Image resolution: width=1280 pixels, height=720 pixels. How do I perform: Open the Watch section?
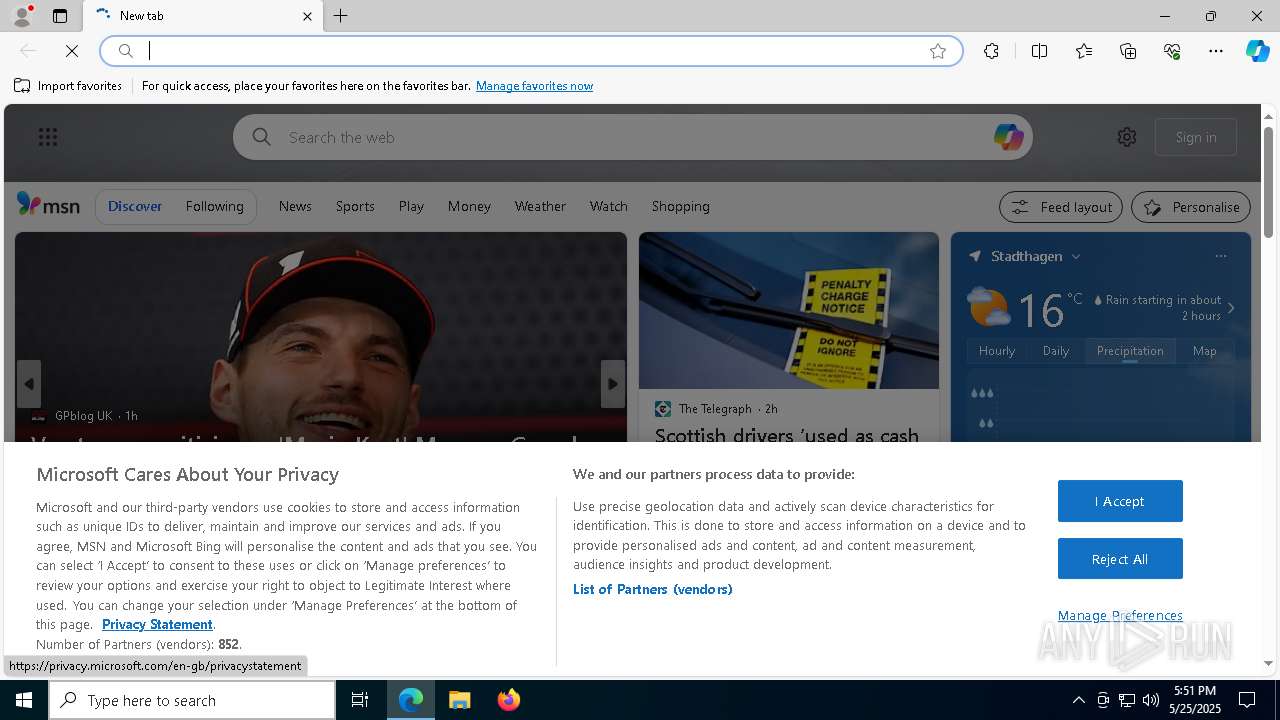pos(608,206)
